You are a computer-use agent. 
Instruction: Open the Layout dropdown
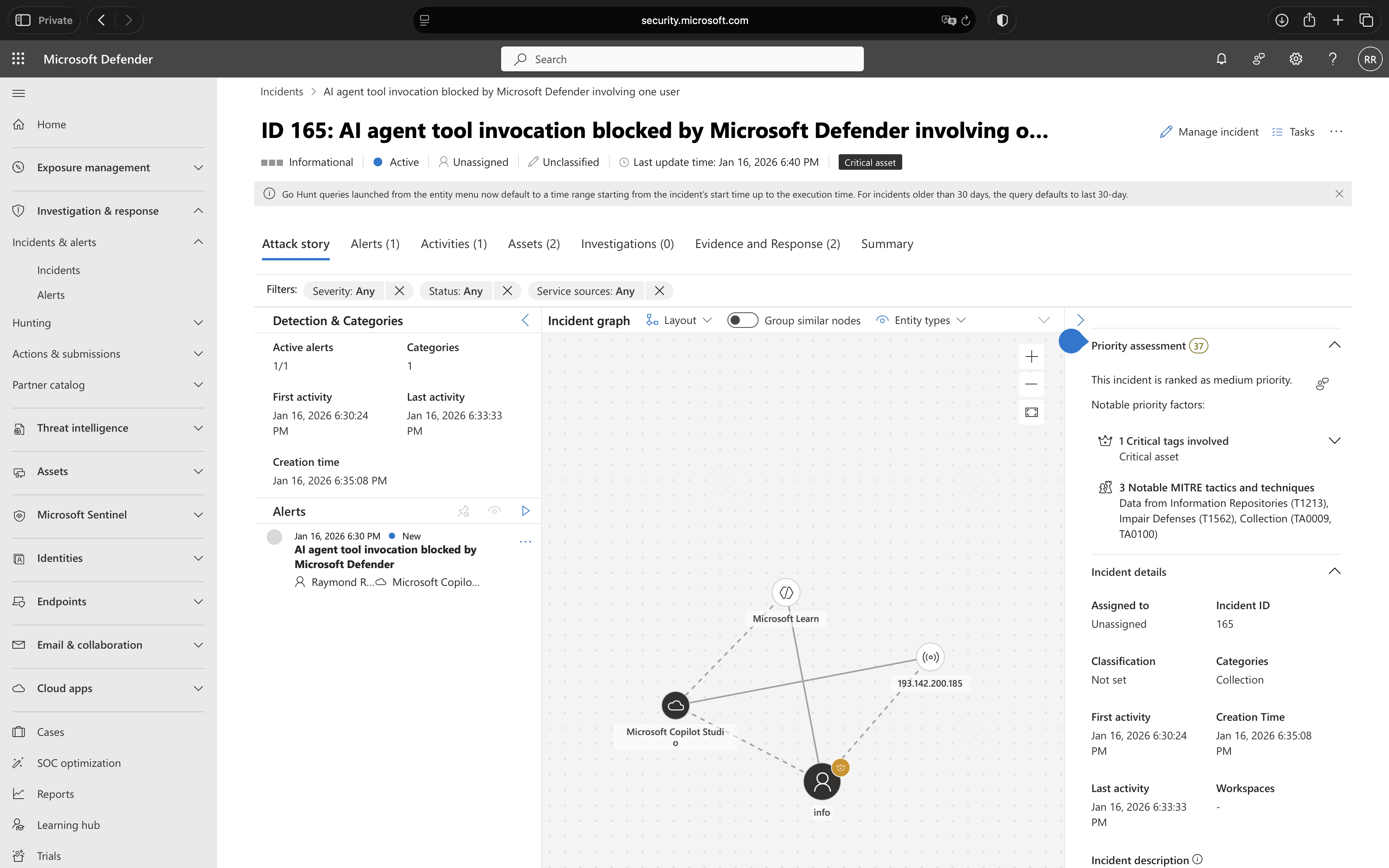point(679,320)
